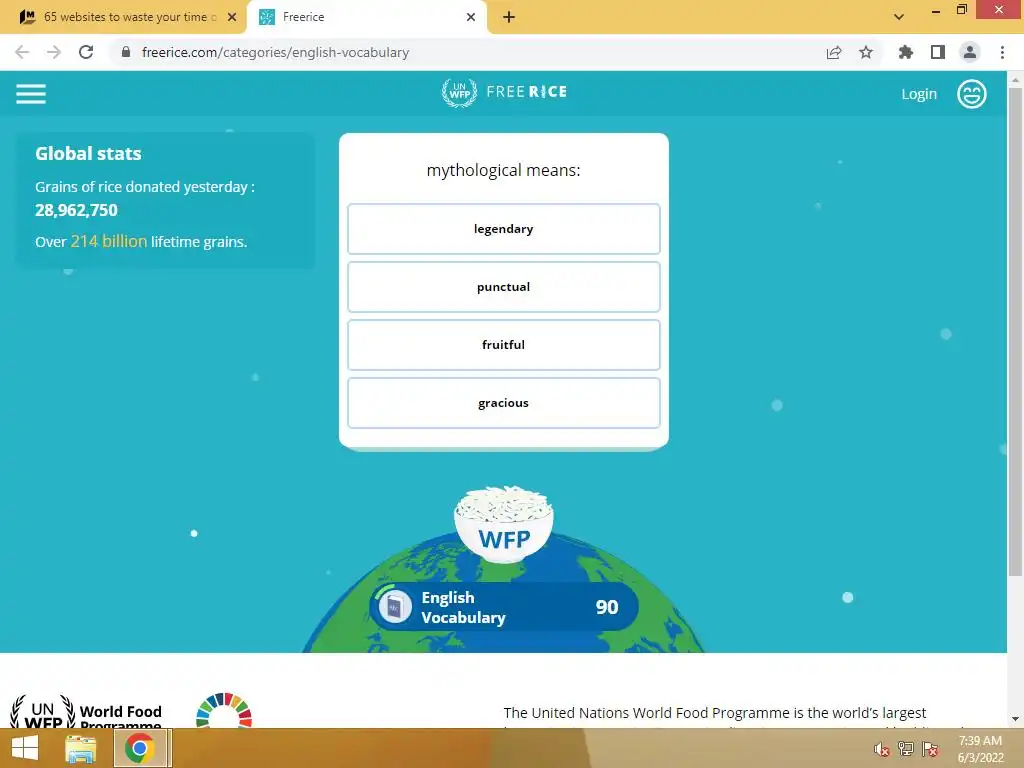The width and height of the screenshot is (1024, 768).
Task: Click the "214 billion" lifetime grains text
Action: 109,242
